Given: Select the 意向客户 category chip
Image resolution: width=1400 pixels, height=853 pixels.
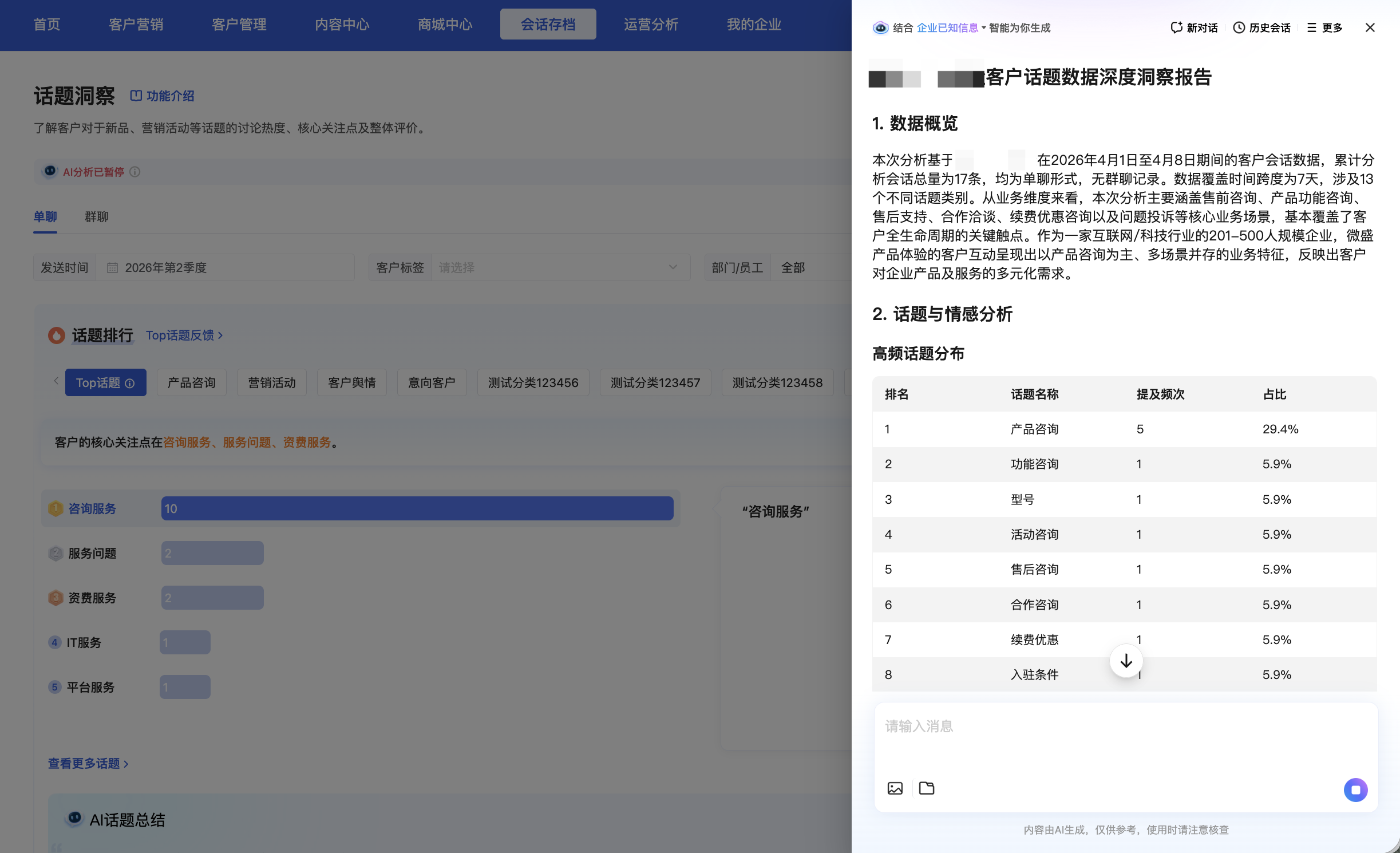Looking at the screenshot, I should pyautogui.click(x=432, y=382).
